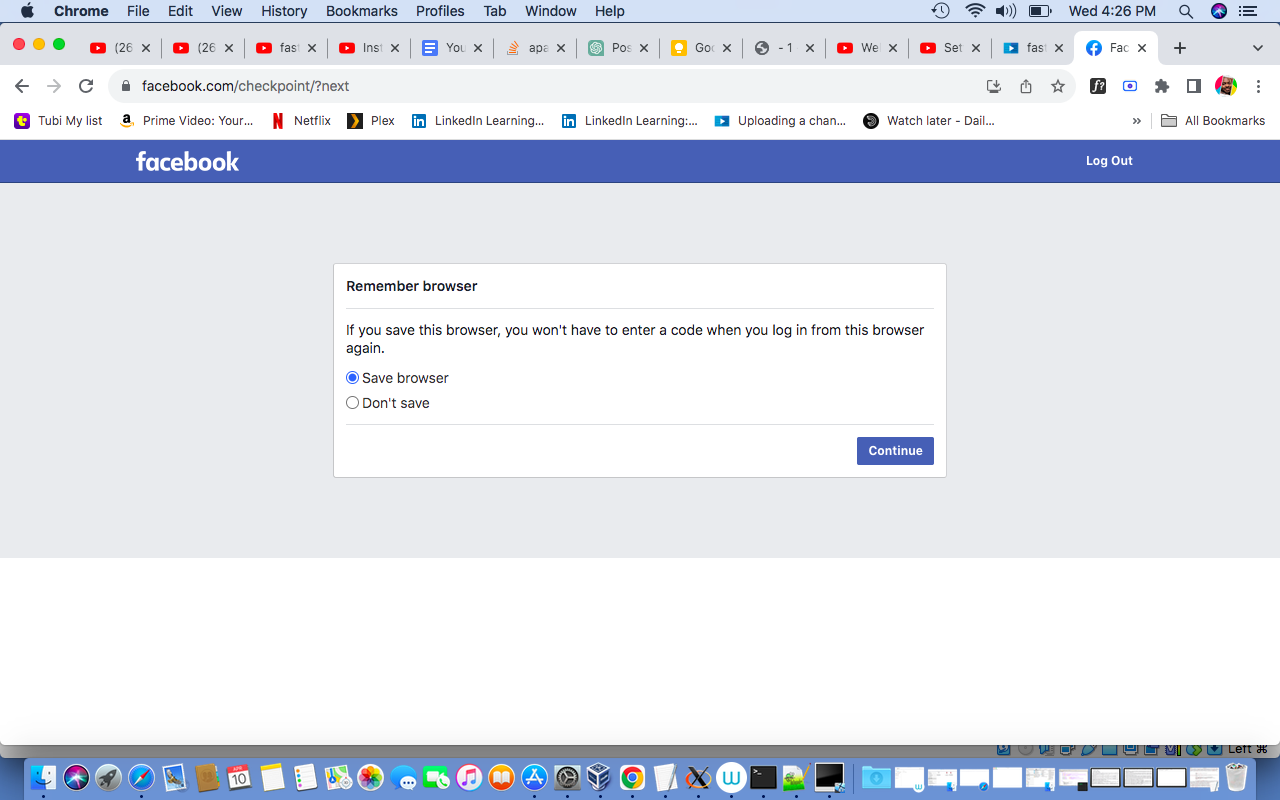The width and height of the screenshot is (1280, 800).
Task: Click the install/download icon in address bar
Action: [x=993, y=86]
